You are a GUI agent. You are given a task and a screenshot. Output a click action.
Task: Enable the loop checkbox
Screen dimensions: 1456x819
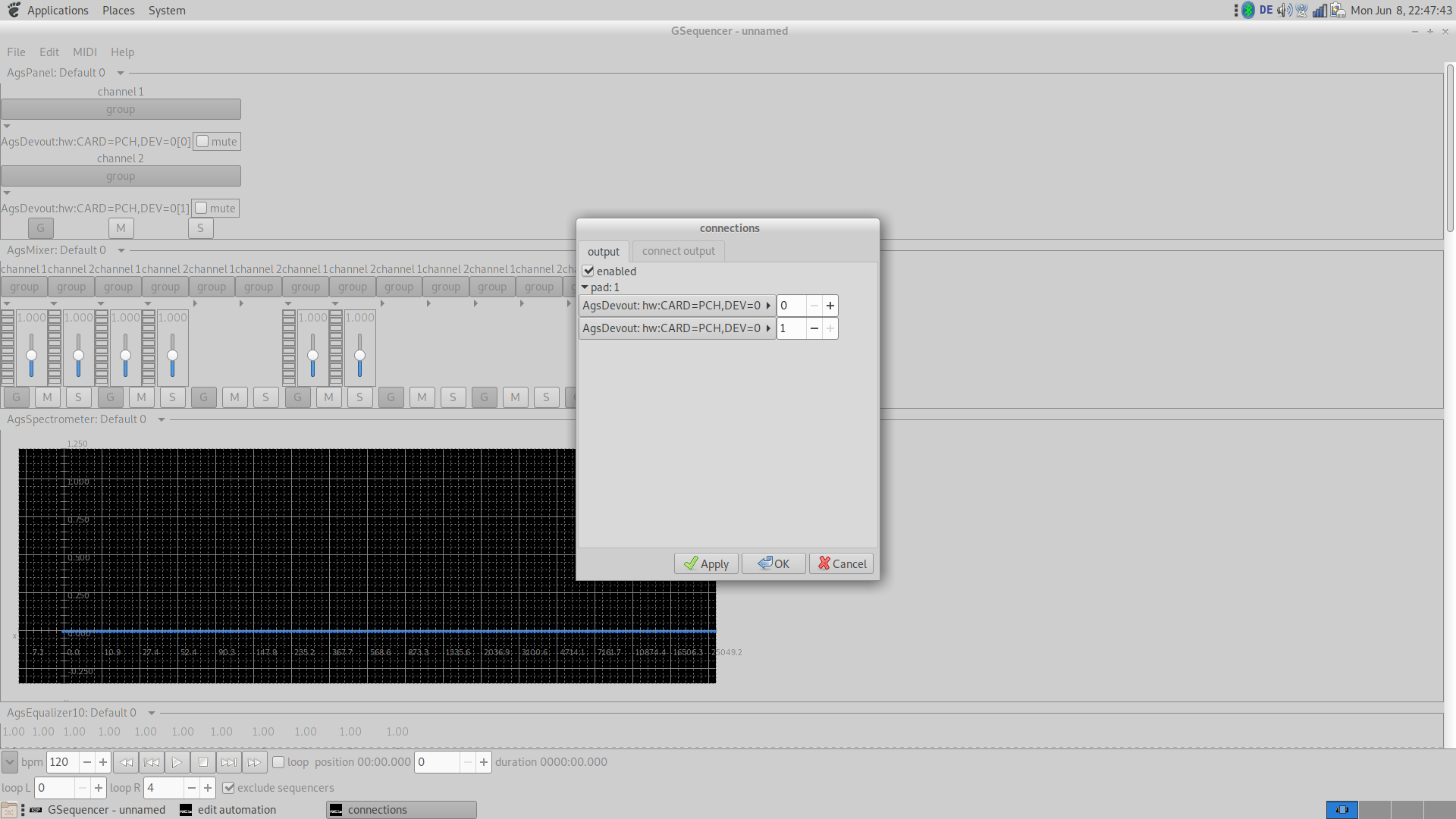pyautogui.click(x=278, y=762)
